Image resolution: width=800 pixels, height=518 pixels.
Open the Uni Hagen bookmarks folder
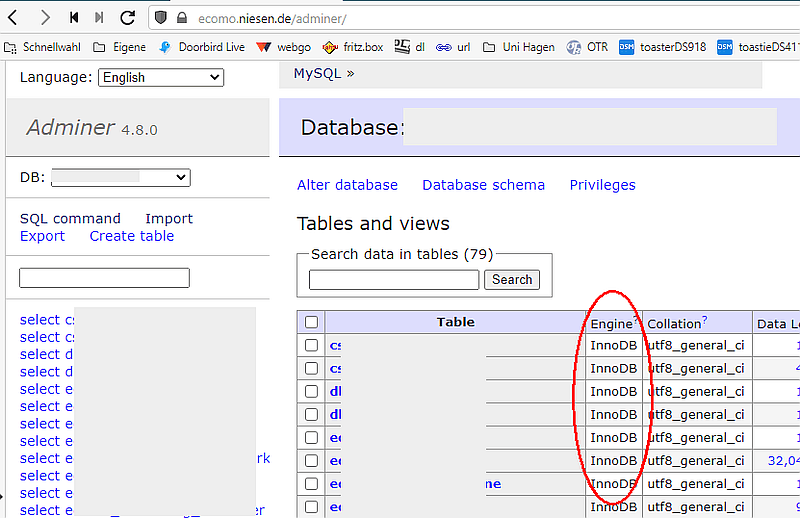pos(519,47)
